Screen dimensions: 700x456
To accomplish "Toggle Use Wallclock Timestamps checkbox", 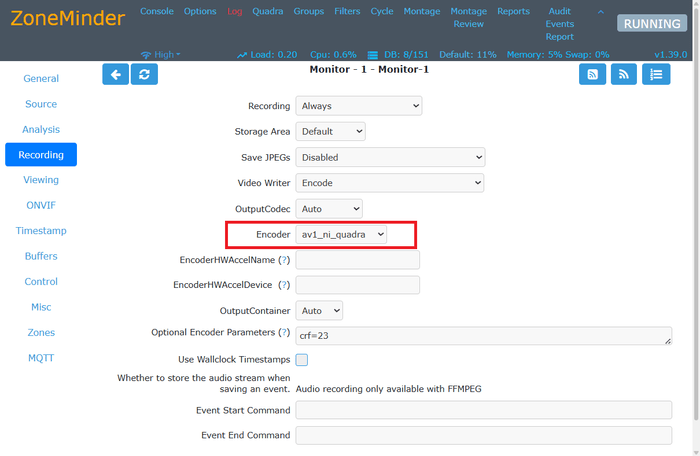I will click(x=302, y=360).
